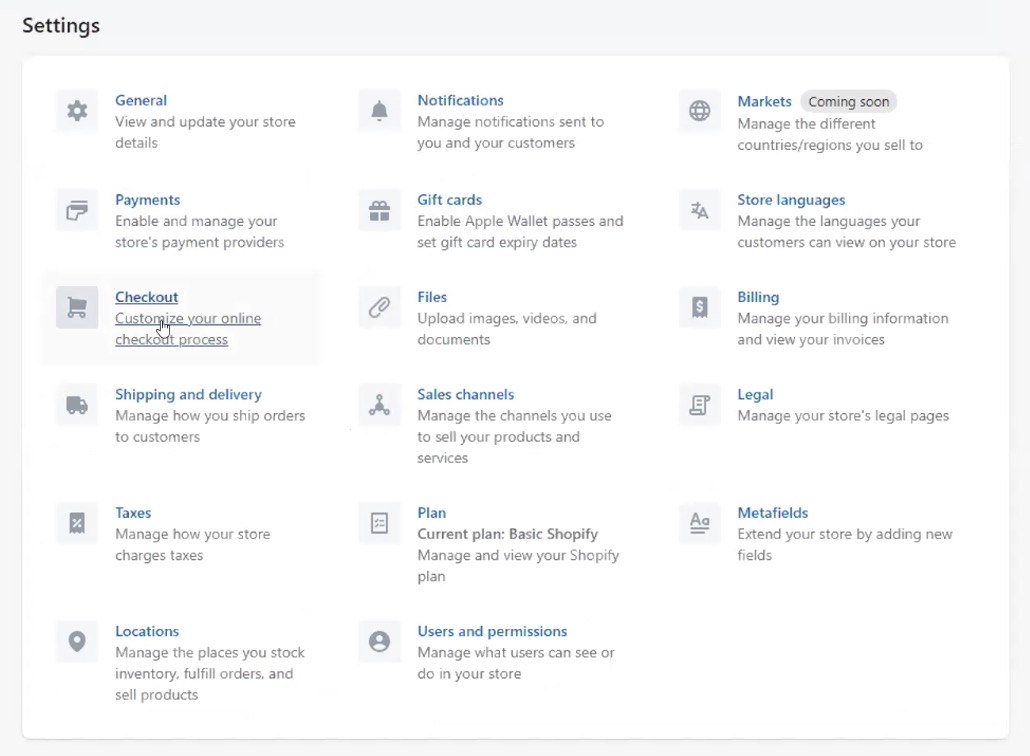Screen dimensions: 1030x756
Task: Click the Billing invoice icon
Action: [700, 308]
